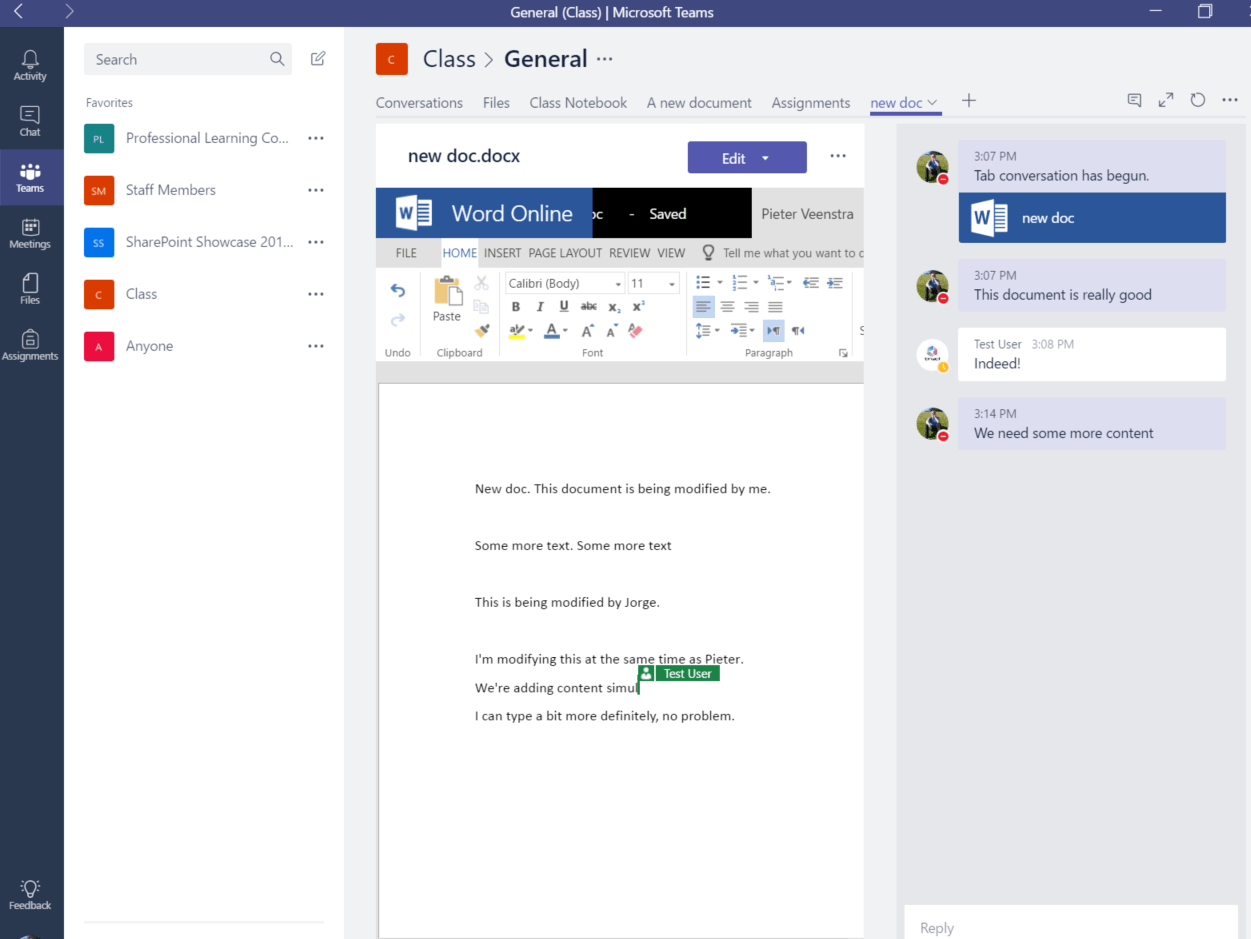
Task: Open more options for new doc.docx
Action: pos(838,156)
